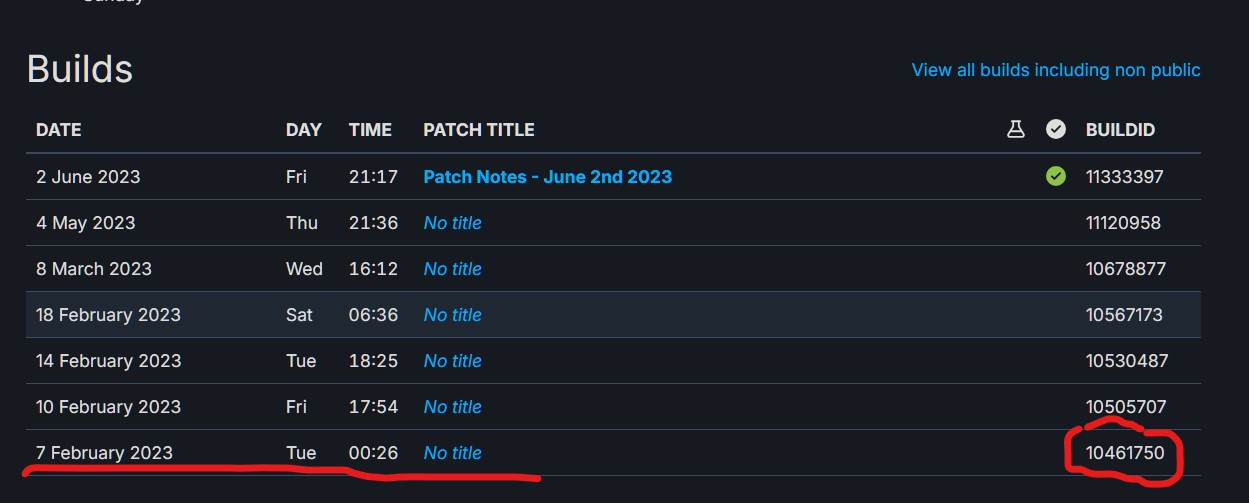
Task: Open the No title link for 8 March 2023
Action: point(452,269)
